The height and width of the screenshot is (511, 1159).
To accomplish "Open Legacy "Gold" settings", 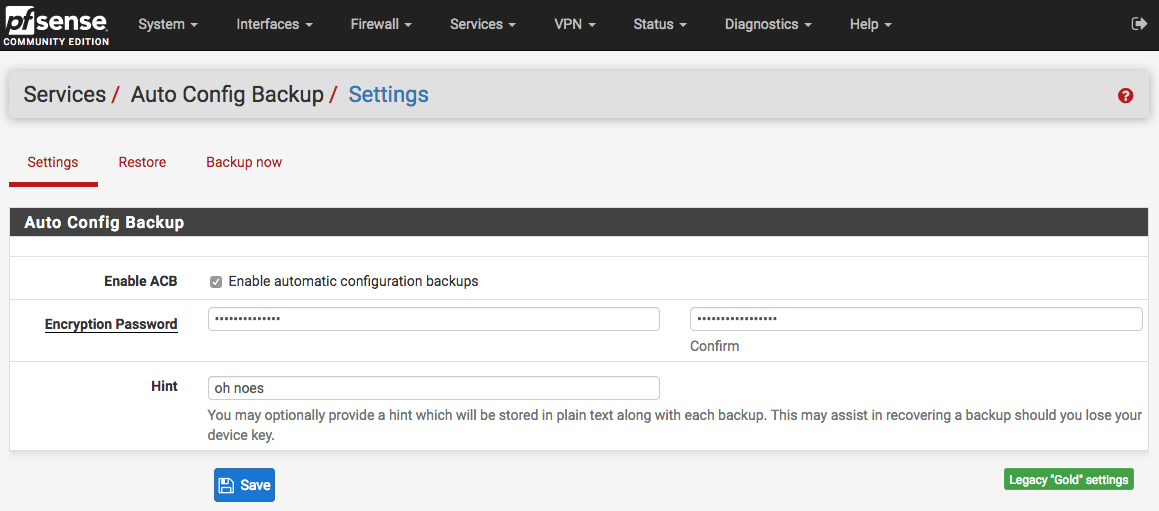I will [1068, 480].
